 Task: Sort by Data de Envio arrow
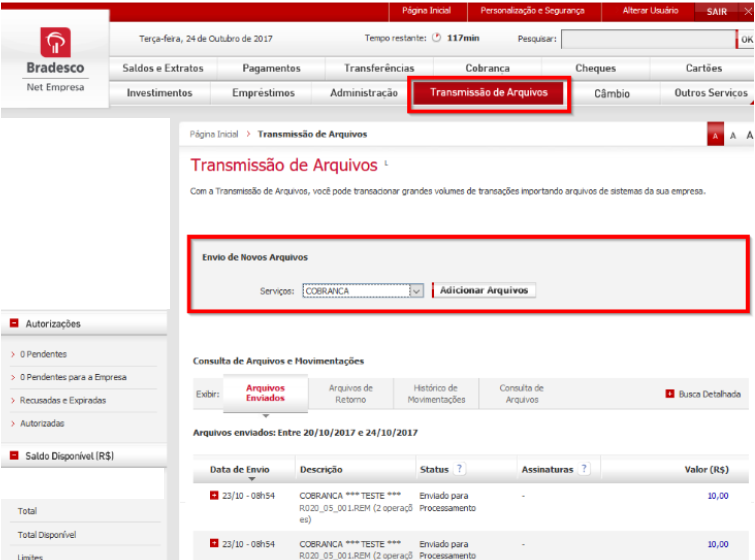[251, 479]
